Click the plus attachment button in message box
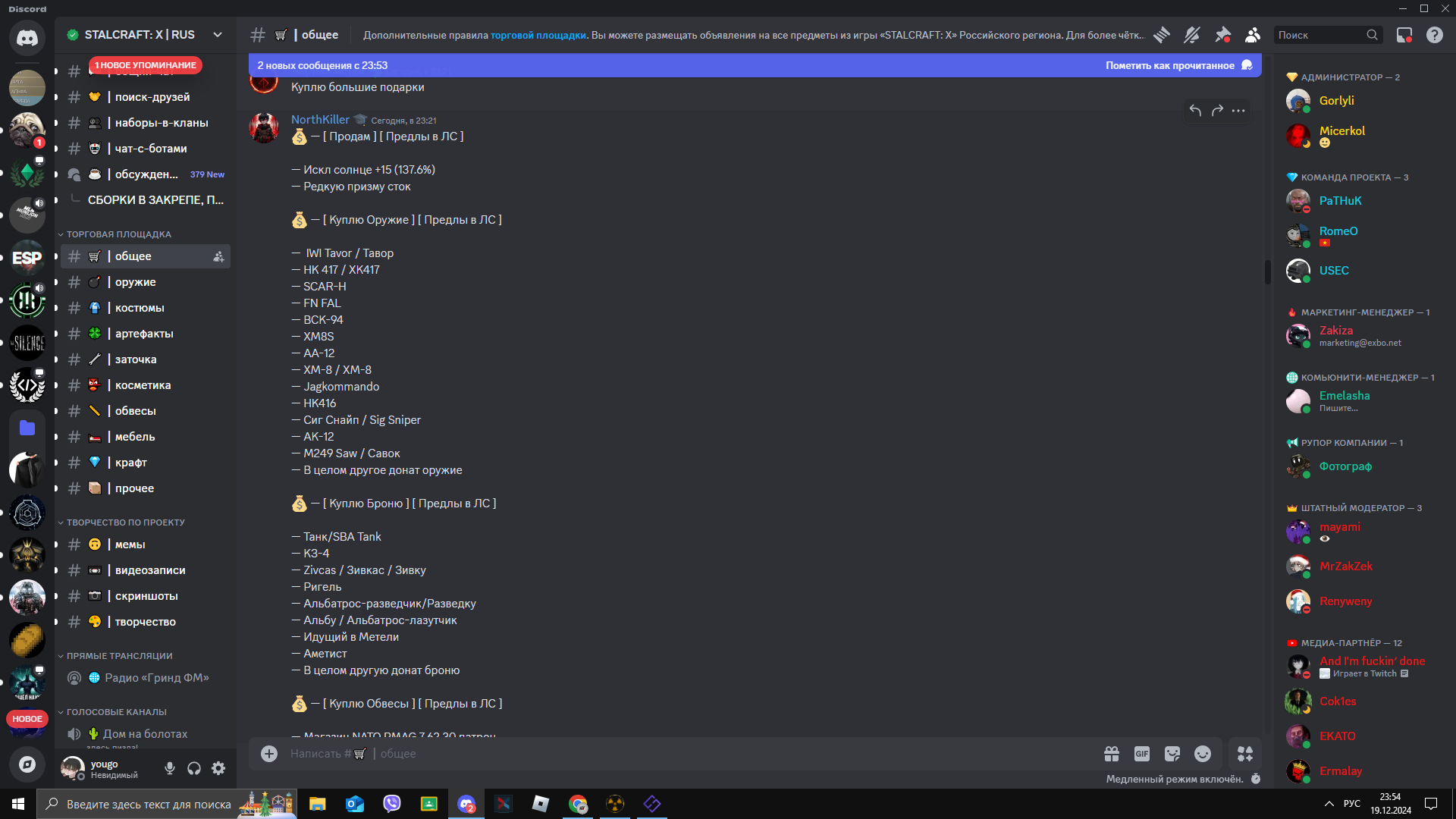The width and height of the screenshot is (1456, 819). (x=269, y=754)
